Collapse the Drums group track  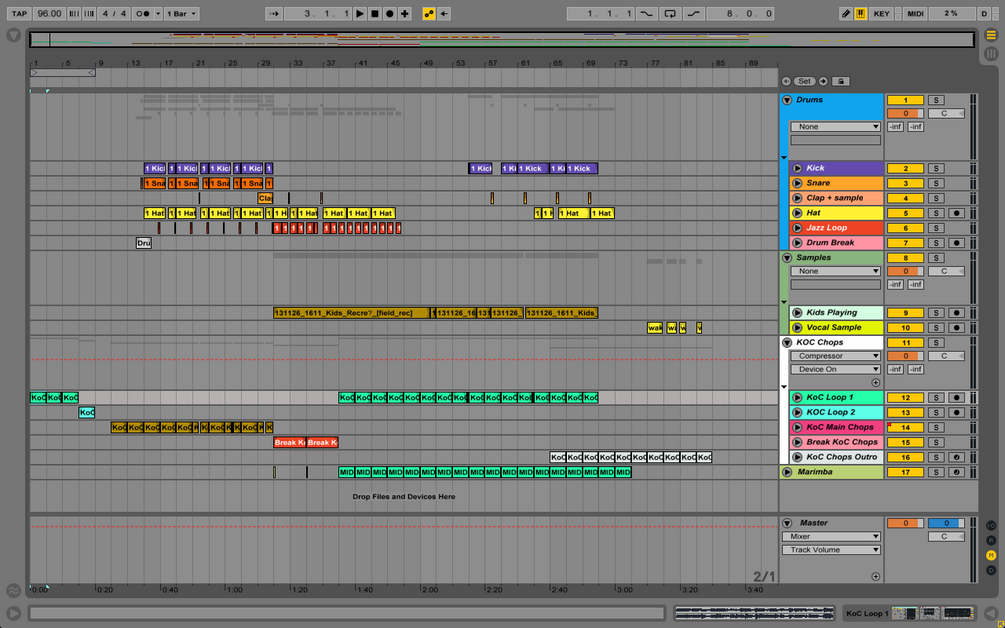coord(787,100)
